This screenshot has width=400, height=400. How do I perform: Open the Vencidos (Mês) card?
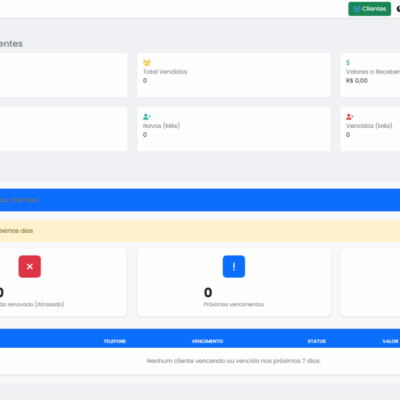370,129
